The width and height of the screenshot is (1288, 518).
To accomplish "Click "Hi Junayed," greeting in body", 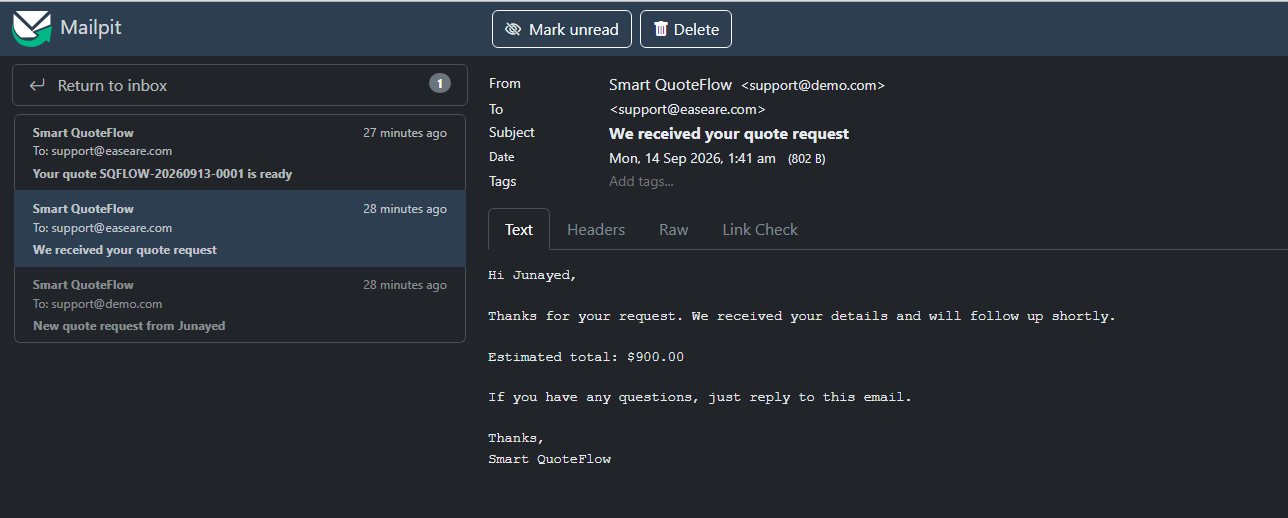I will click(533, 275).
